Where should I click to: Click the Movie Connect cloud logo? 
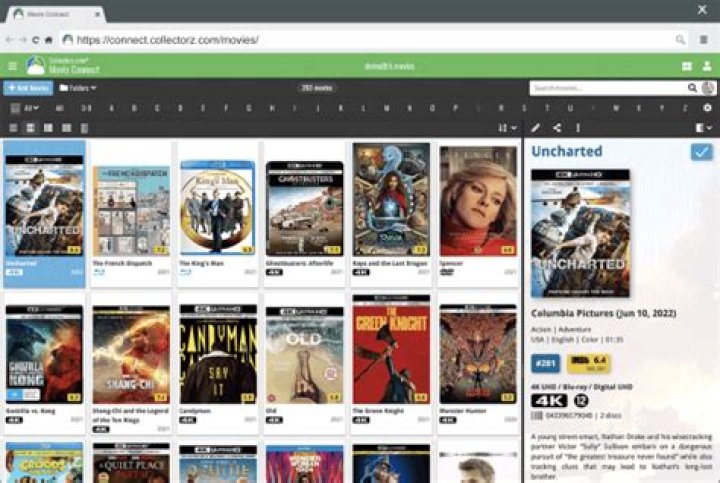(35, 66)
